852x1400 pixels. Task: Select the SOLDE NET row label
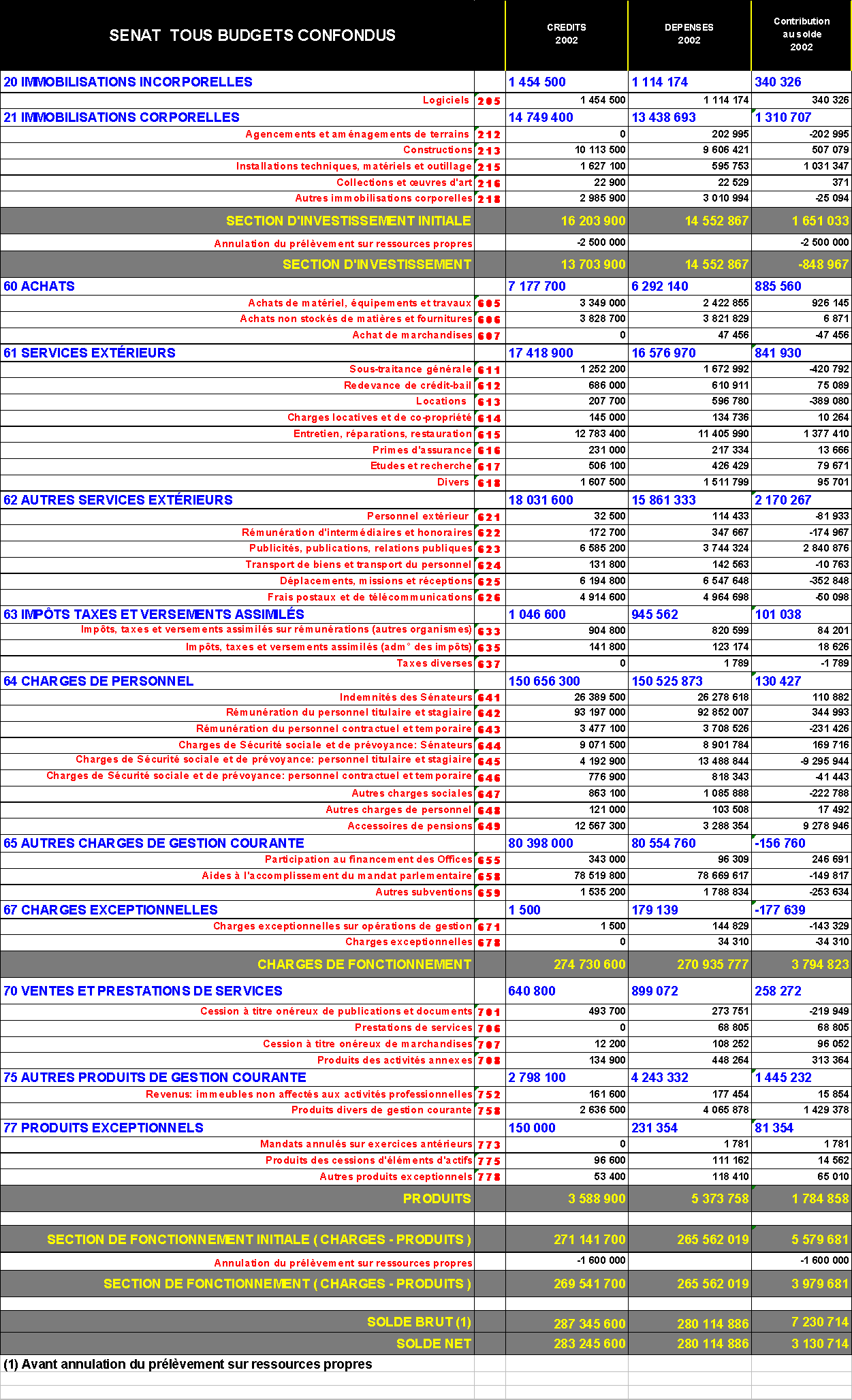click(433, 1343)
